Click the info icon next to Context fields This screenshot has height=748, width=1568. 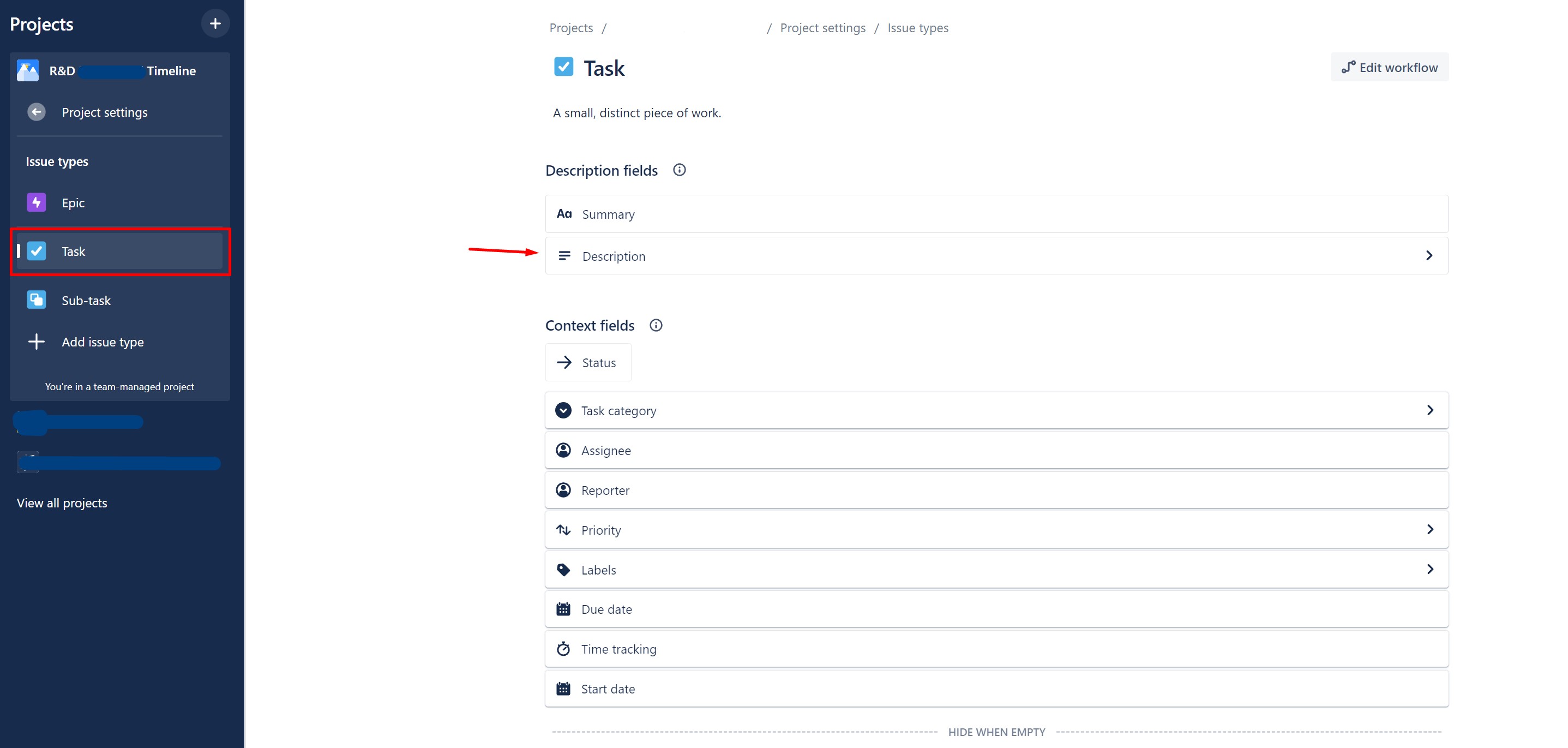[x=656, y=325]
